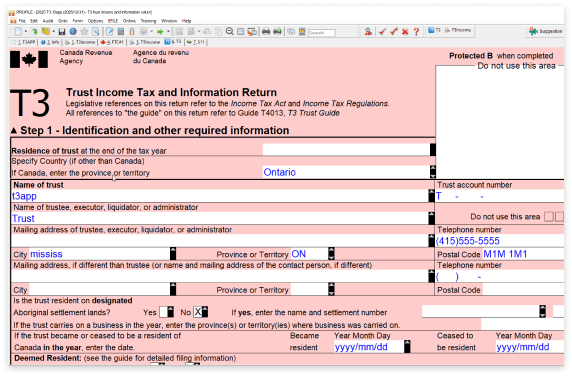Click the red question mark icon
Viewport: 572px width, 376px height.
[416, 32]
